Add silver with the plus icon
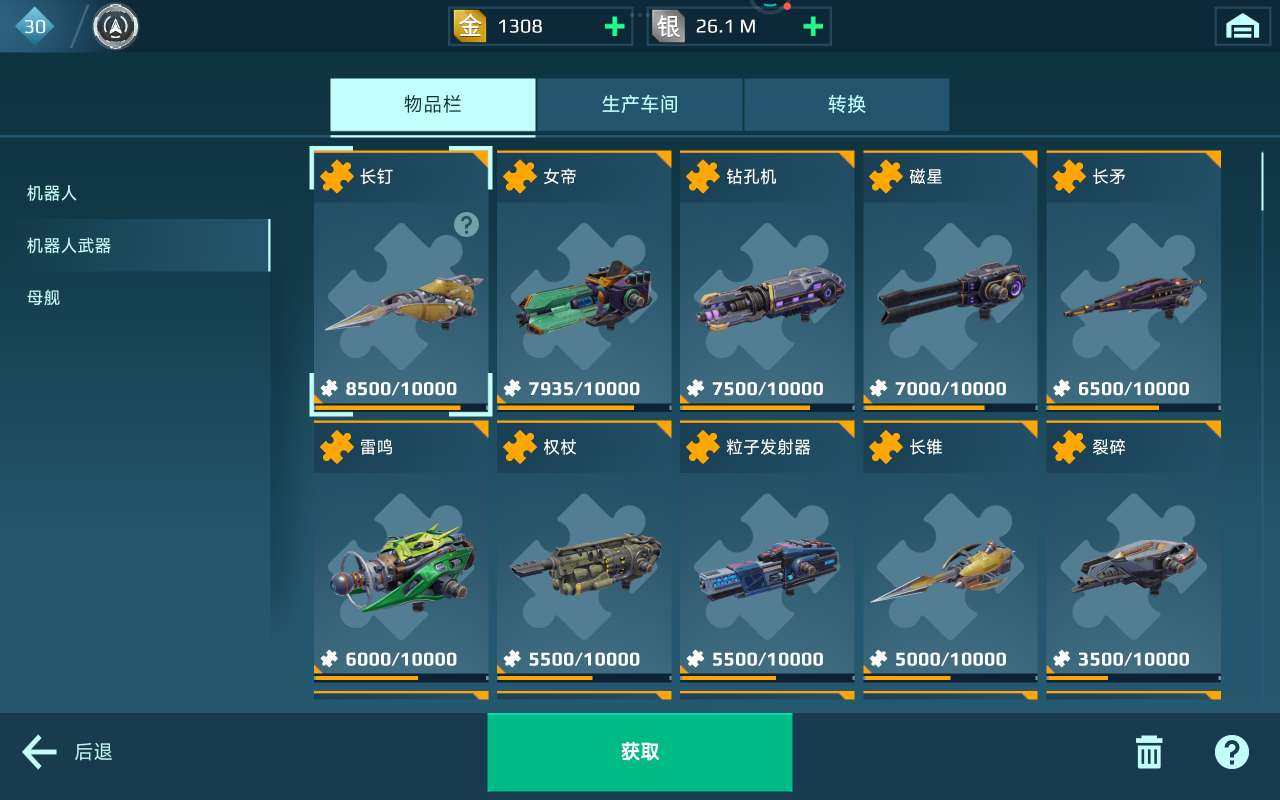The height and width of the screenshot is (800, 1280). (x=814, y=27)
